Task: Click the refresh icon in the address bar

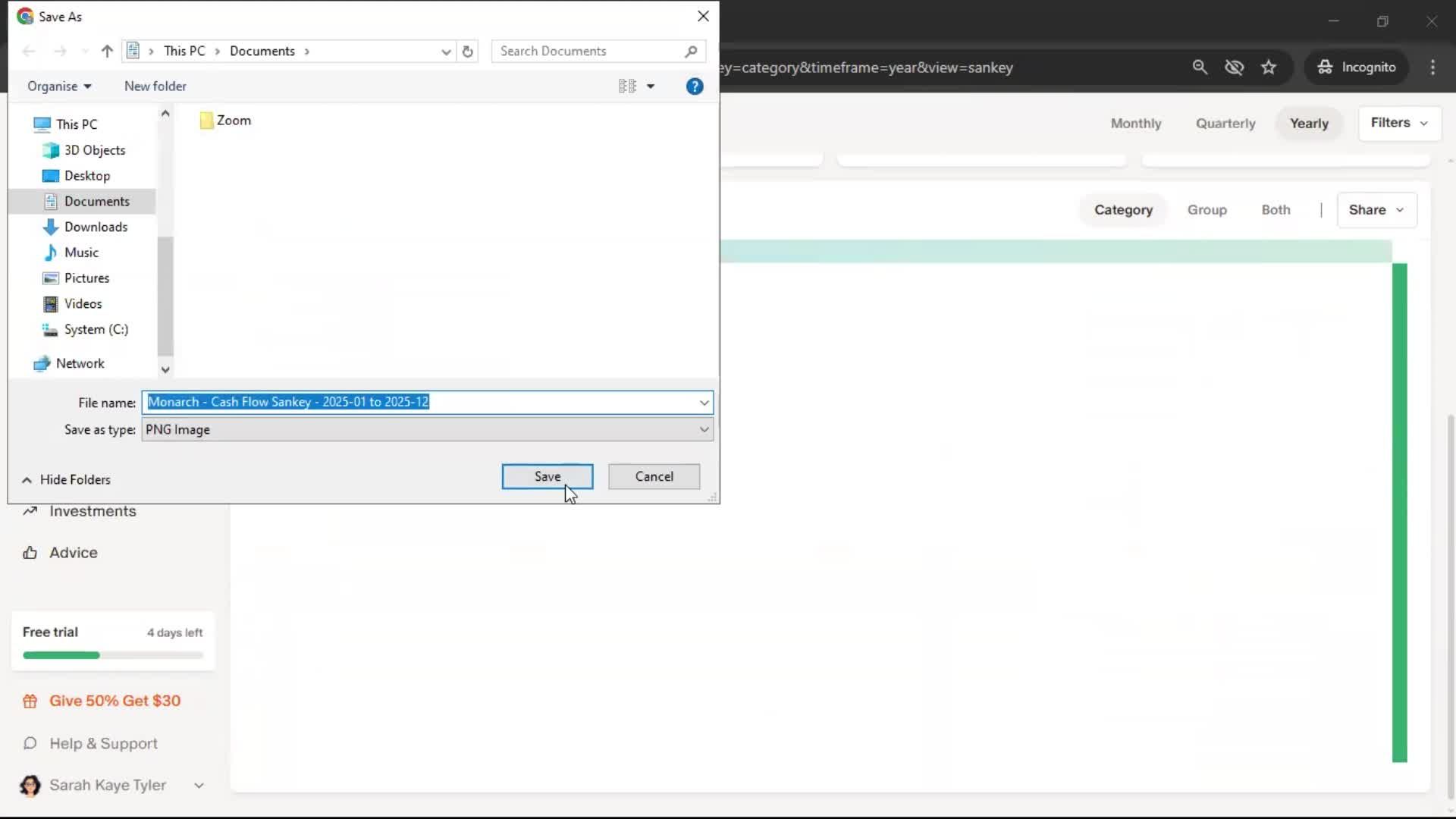Action: 467,52
